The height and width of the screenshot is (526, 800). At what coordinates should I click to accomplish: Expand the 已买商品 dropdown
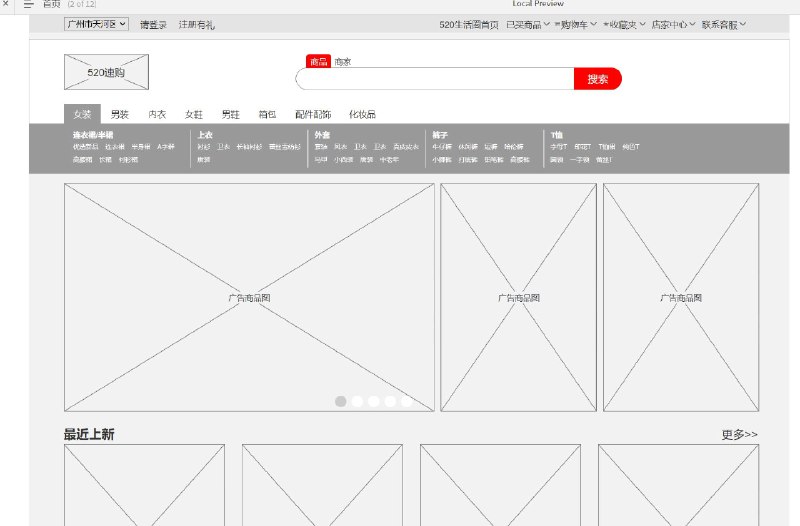click(528, 24)
